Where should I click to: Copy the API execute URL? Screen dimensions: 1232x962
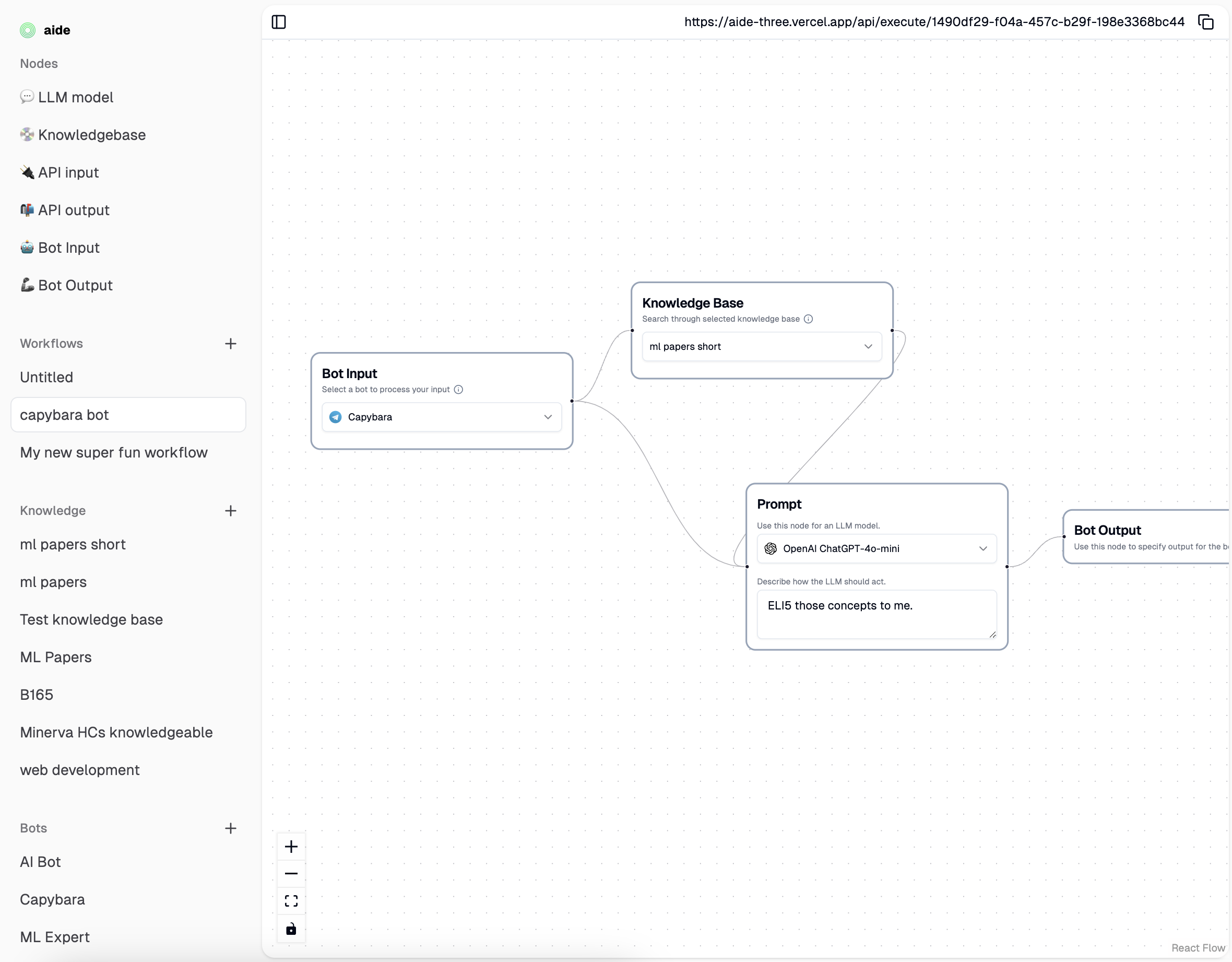point(1205,22)
